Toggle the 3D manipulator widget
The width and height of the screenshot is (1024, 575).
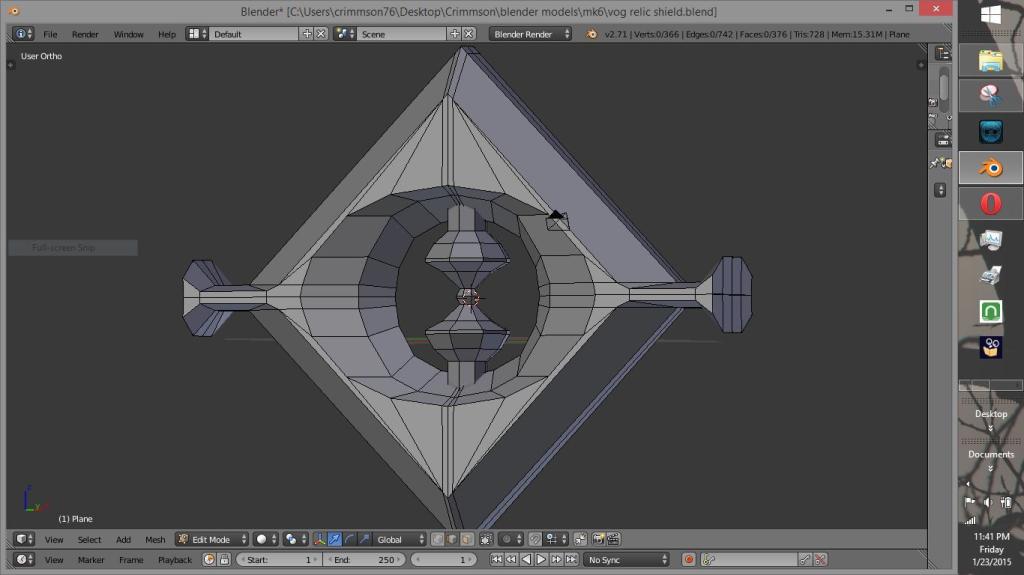click(x=319, y=539)
